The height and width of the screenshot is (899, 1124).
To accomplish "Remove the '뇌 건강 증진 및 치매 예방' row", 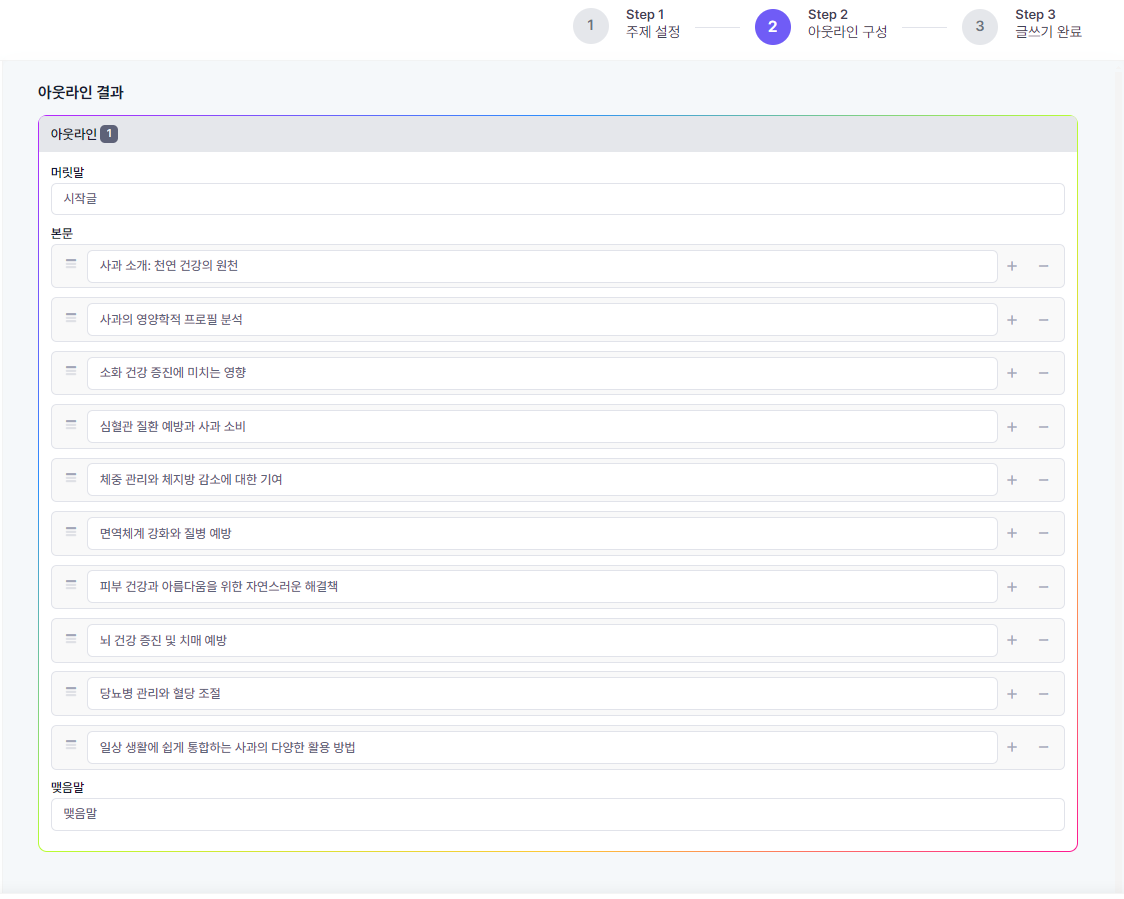I will 1043,640.
